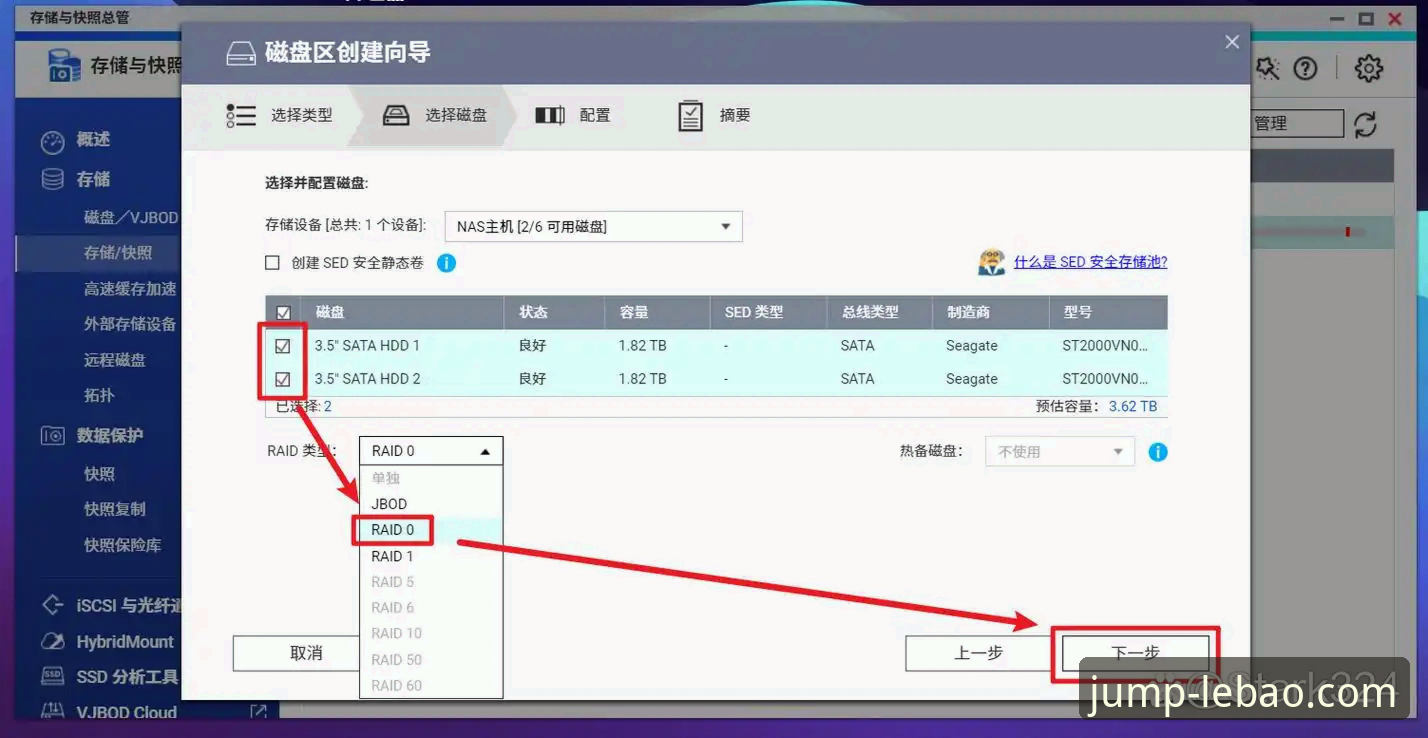The height and width of the screenshot is (738, 1428).
Task: Click the refresh arrows icon
Action: [x=1365, y=124]
